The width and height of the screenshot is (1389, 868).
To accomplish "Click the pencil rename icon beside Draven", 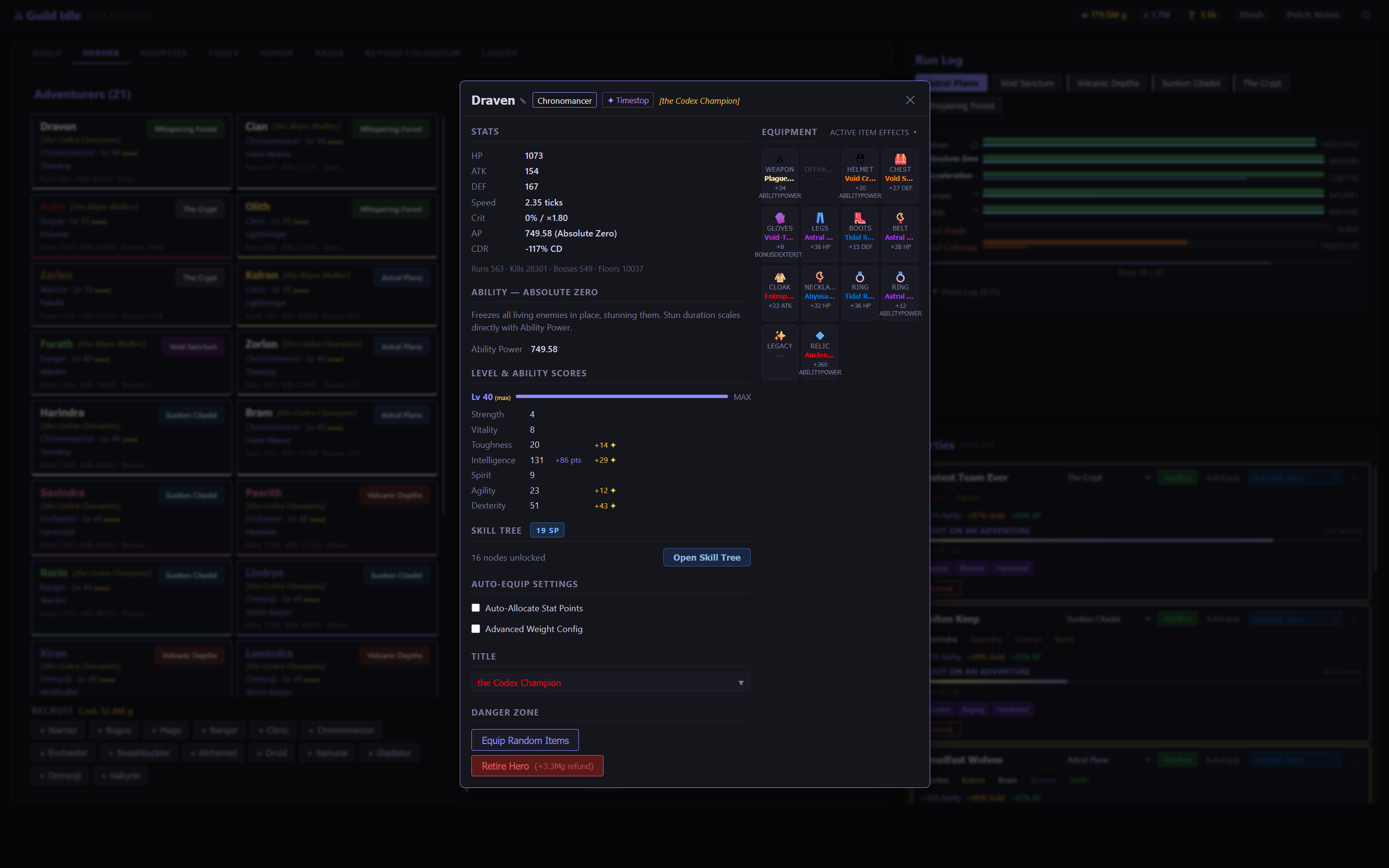I will pyautogui.click(x=523, y=101).
